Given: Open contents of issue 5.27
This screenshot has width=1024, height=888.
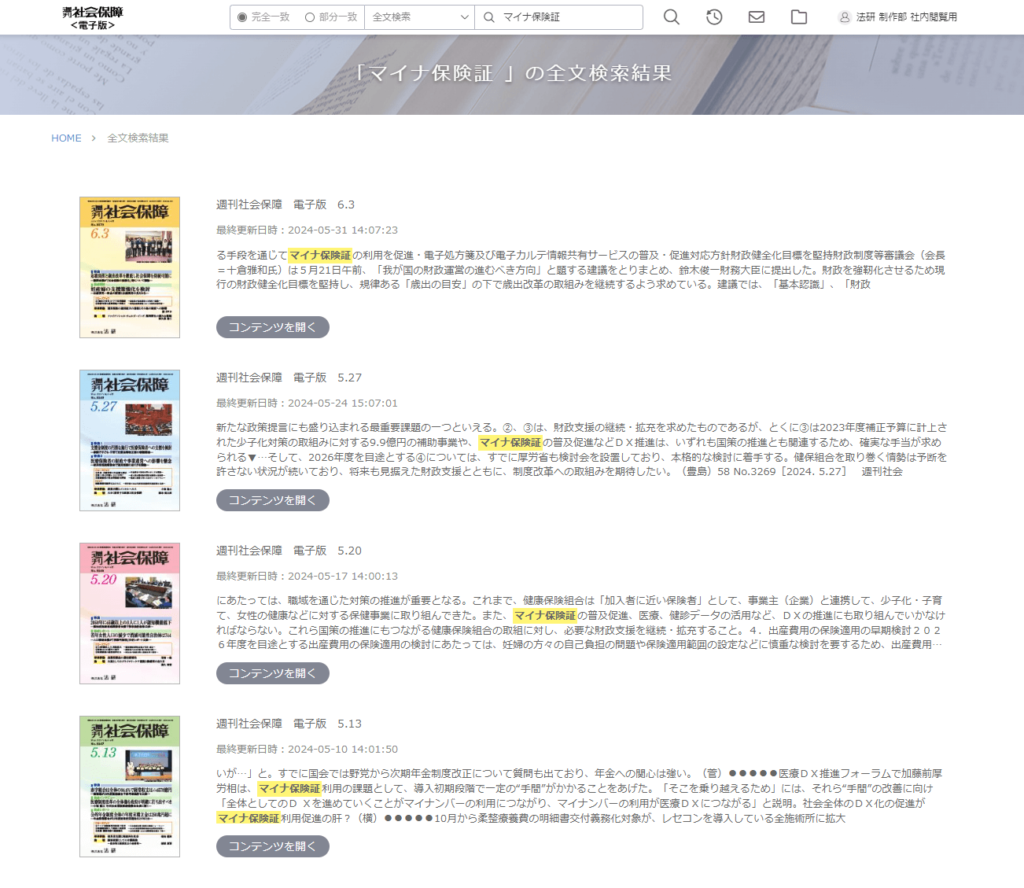Looking at the screenshot, I should coord(272,500).
